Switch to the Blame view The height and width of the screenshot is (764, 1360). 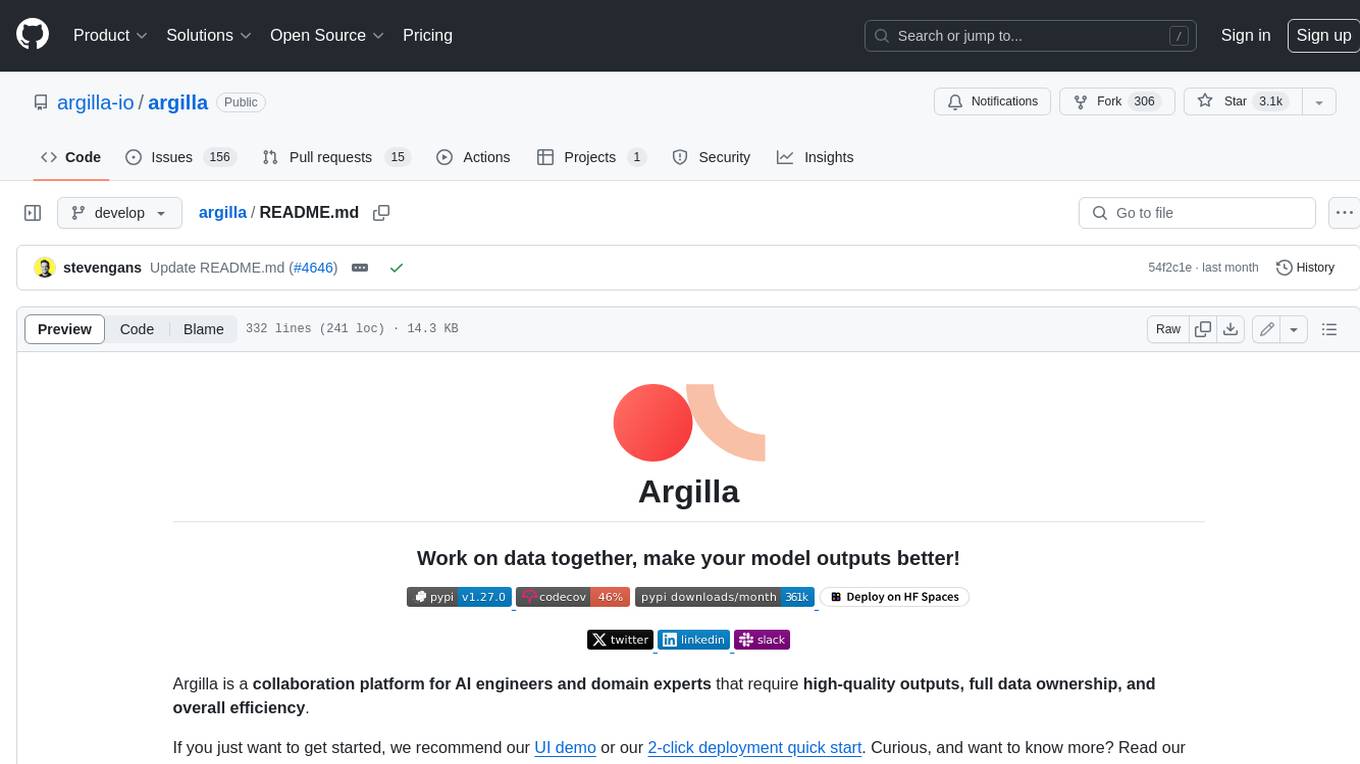pyautogui.click(x=203, y=329)
